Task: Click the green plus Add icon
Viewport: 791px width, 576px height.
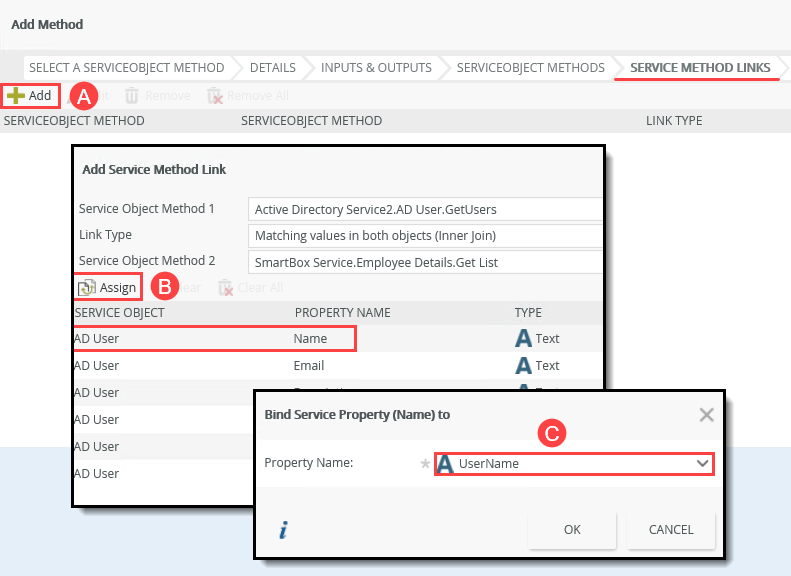Action: click(16, 96)
